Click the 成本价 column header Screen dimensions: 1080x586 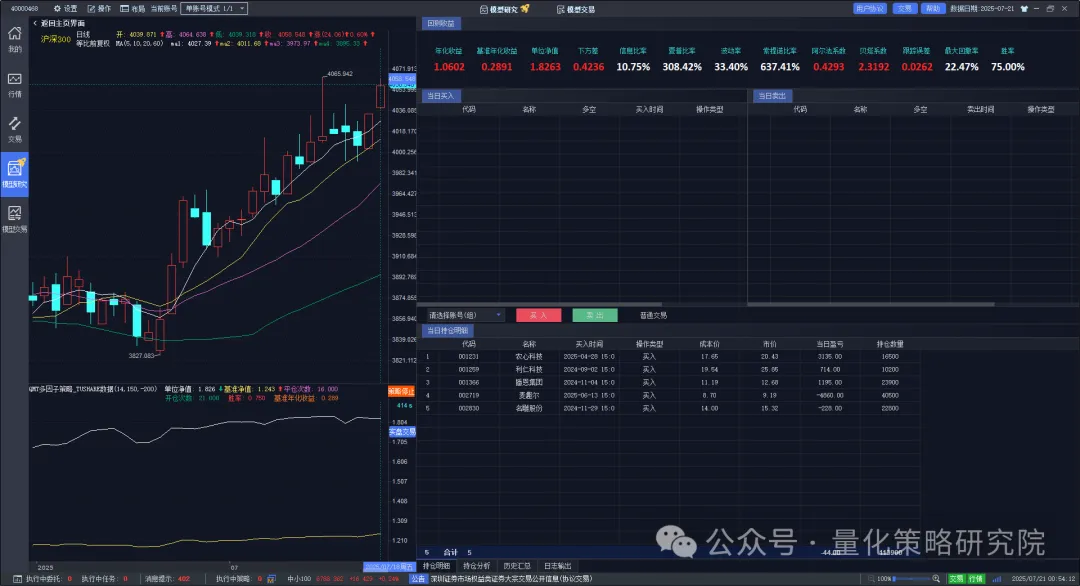(x=709, y=344)
